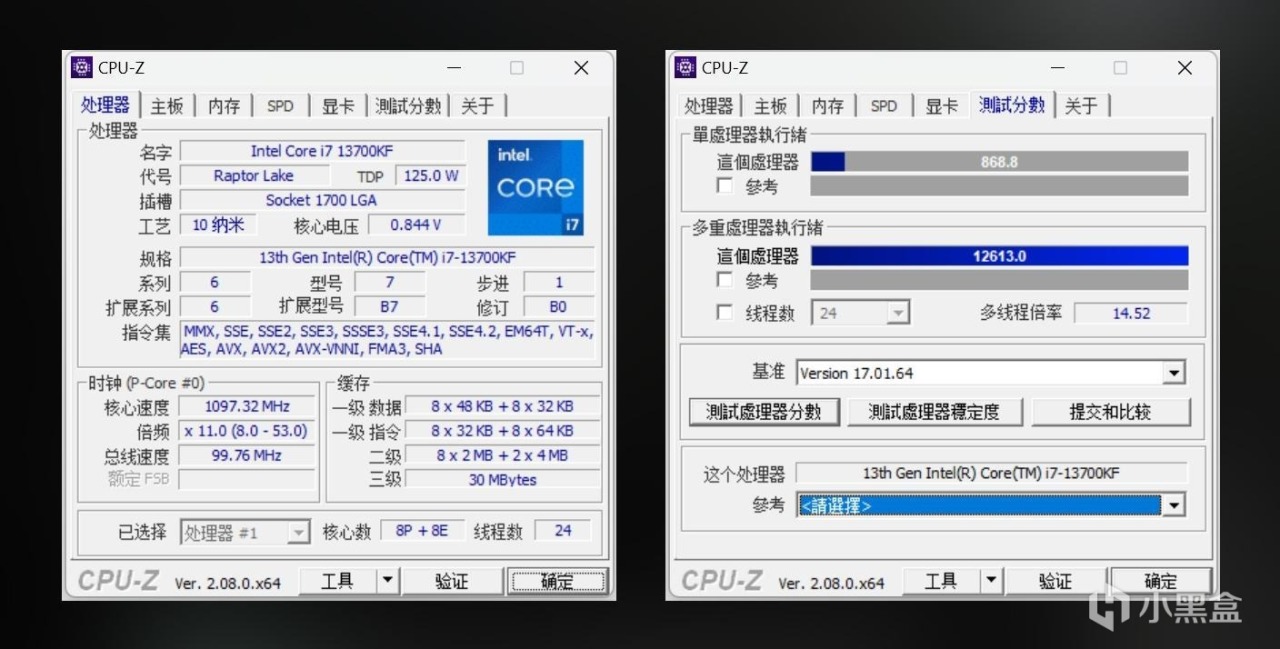
Task: Minimize the right CPU-Z window
Action: tap(1058, 68)
